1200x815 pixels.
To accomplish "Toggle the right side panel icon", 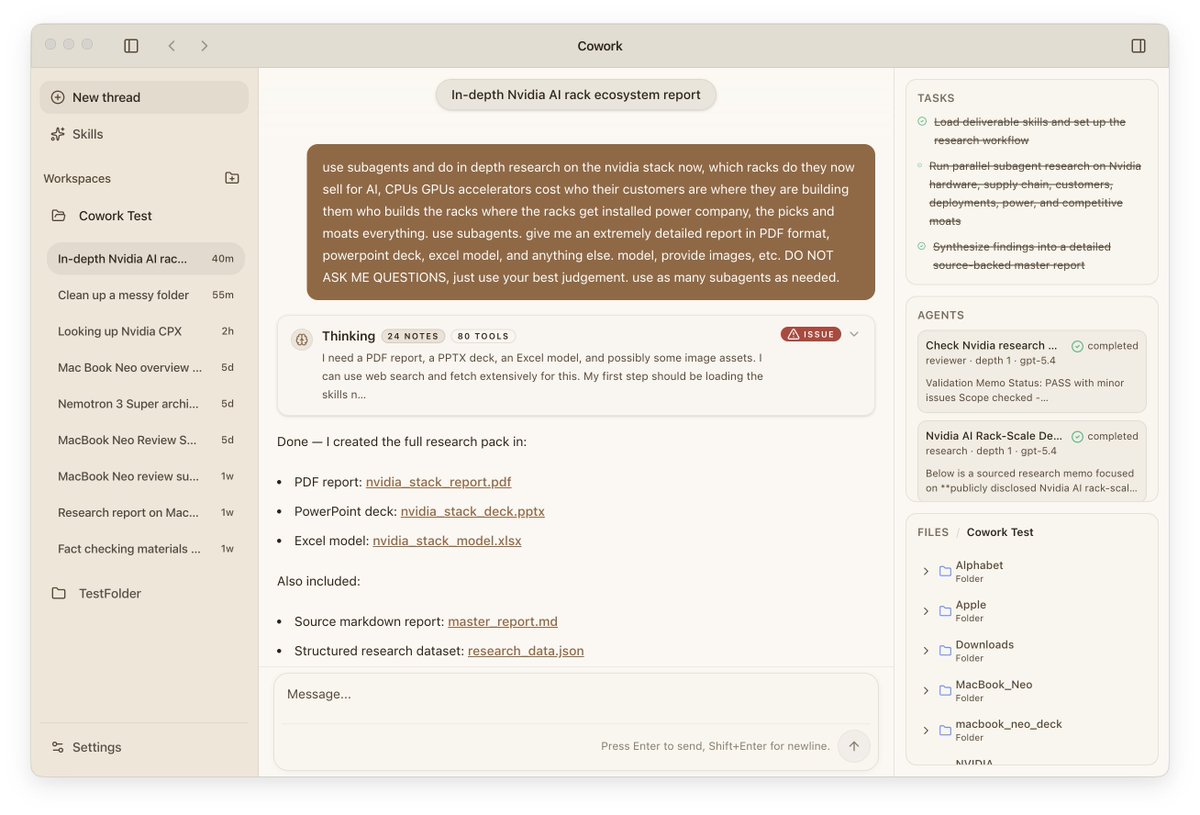I will point(1138,46).
